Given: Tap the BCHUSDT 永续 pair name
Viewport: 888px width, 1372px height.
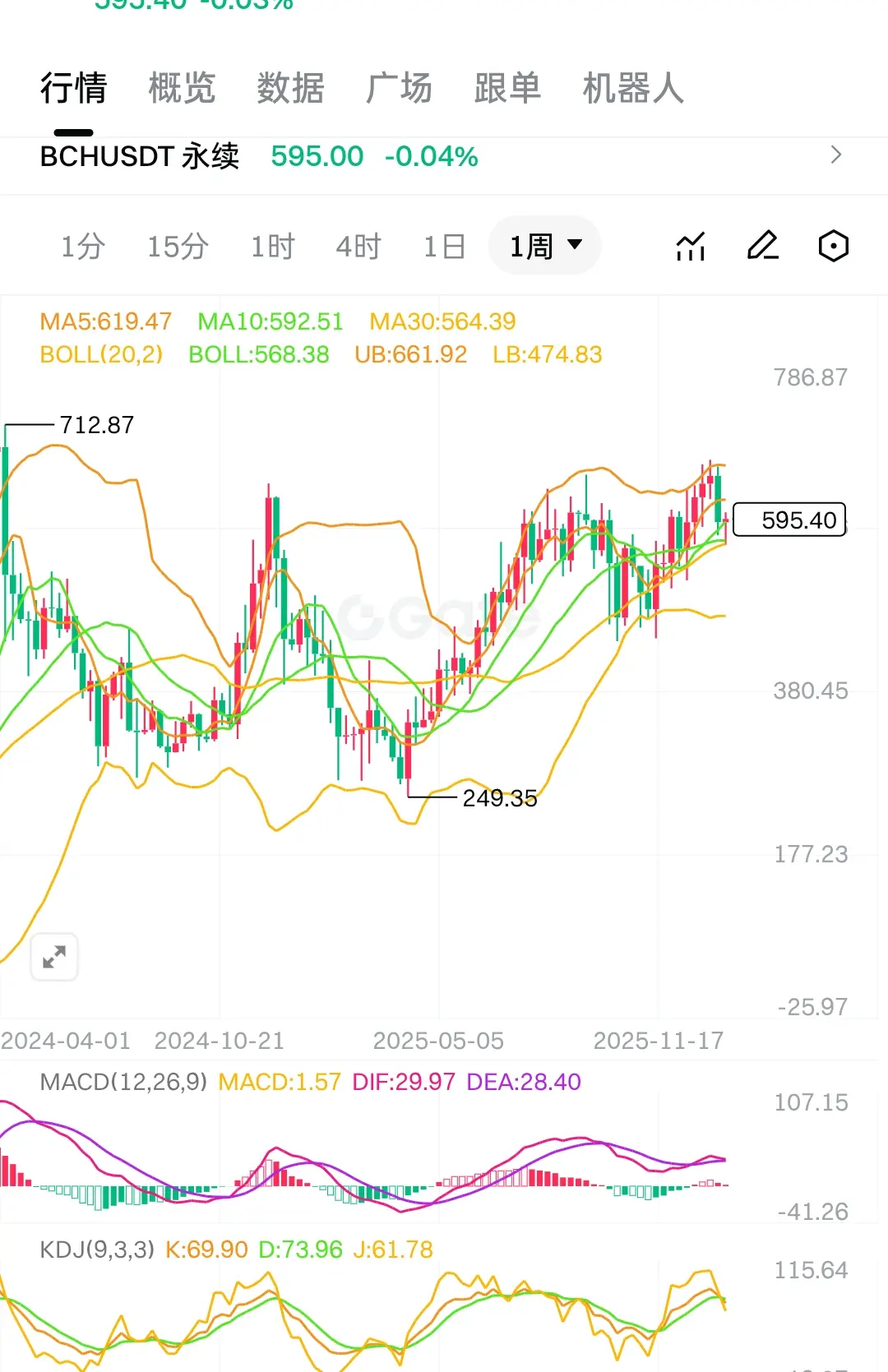Looking at the screenshot, I should tap(140, 155).
